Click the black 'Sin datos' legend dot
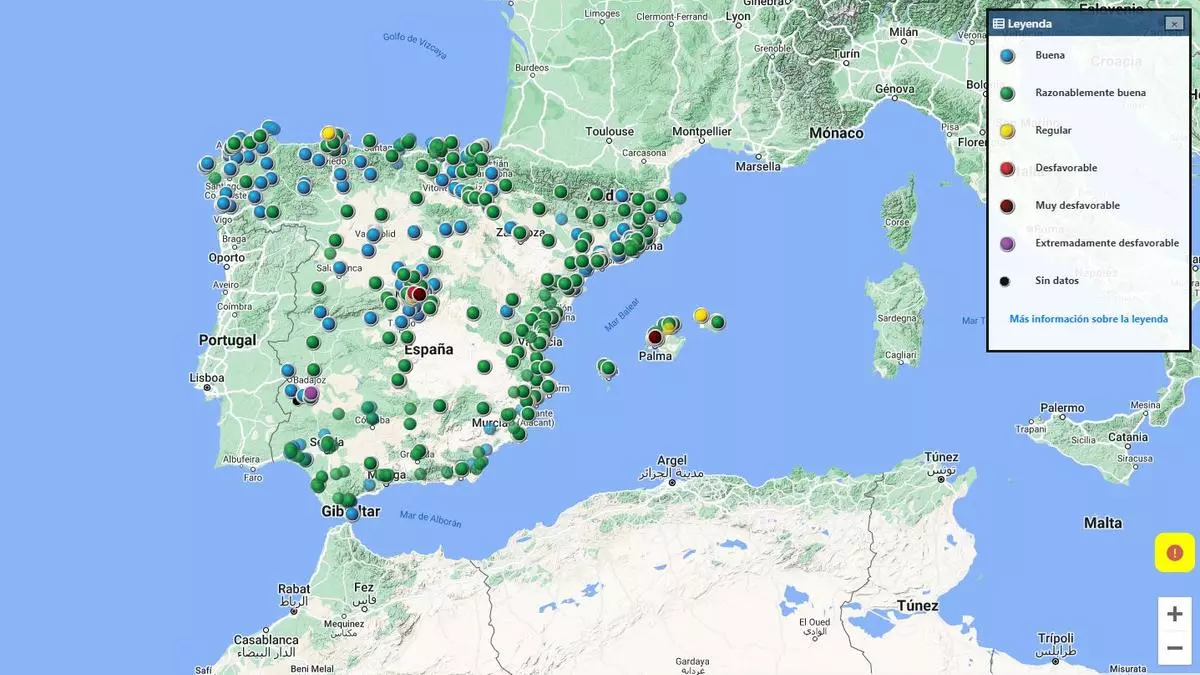 (x=1005, y=282)
